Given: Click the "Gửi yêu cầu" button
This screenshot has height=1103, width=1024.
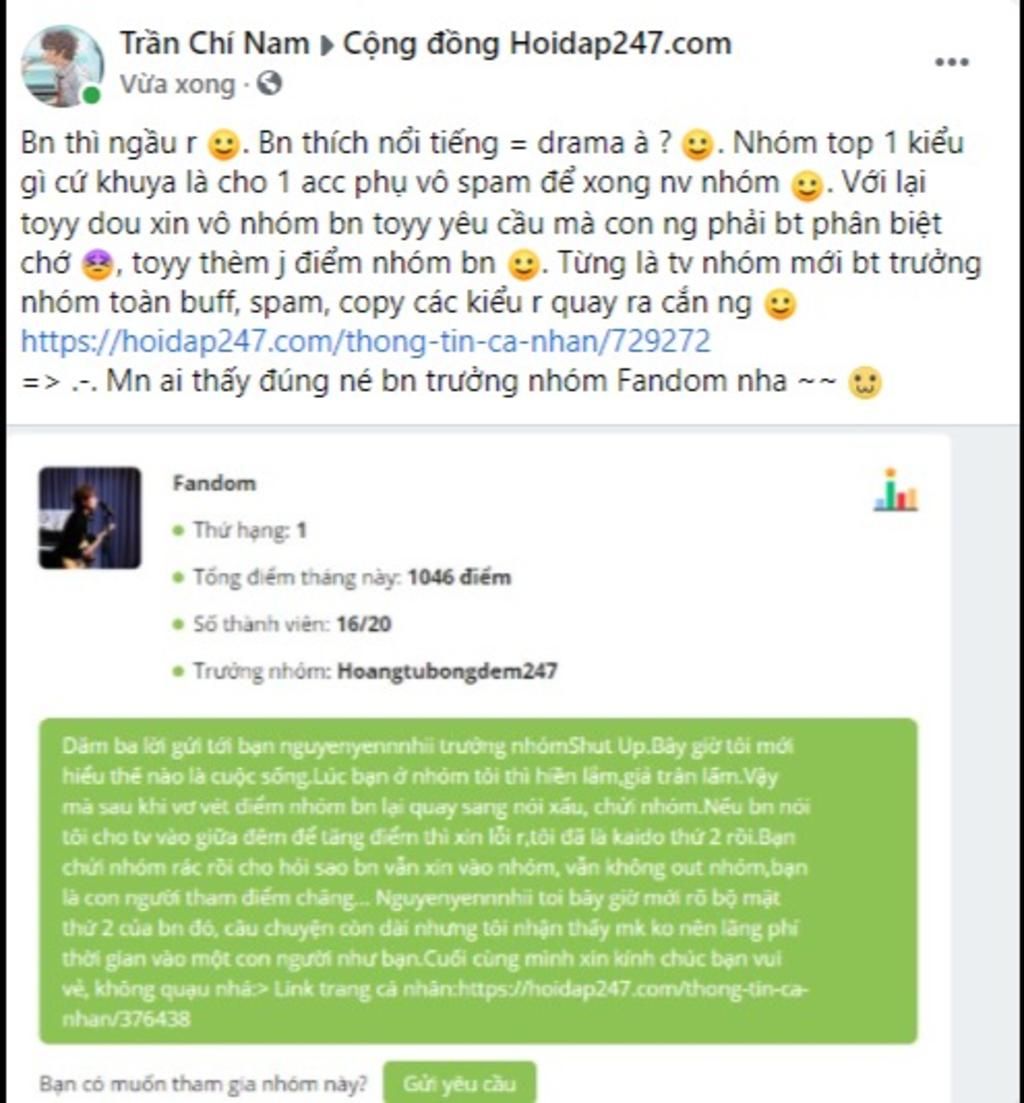Looking at the screenshot, I should click(x=459, y=1083).
